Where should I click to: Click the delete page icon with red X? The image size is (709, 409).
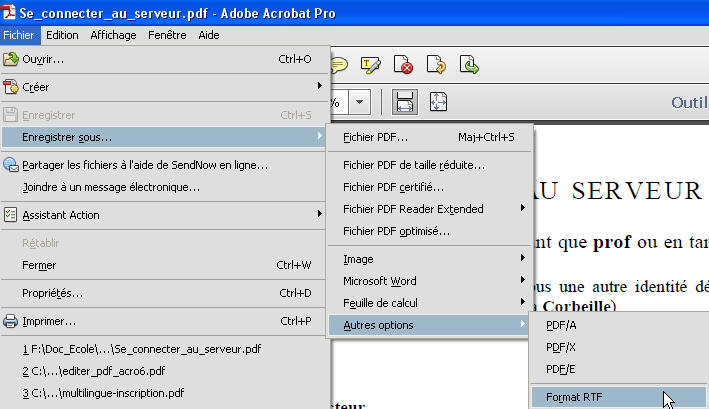coord(403,65)
